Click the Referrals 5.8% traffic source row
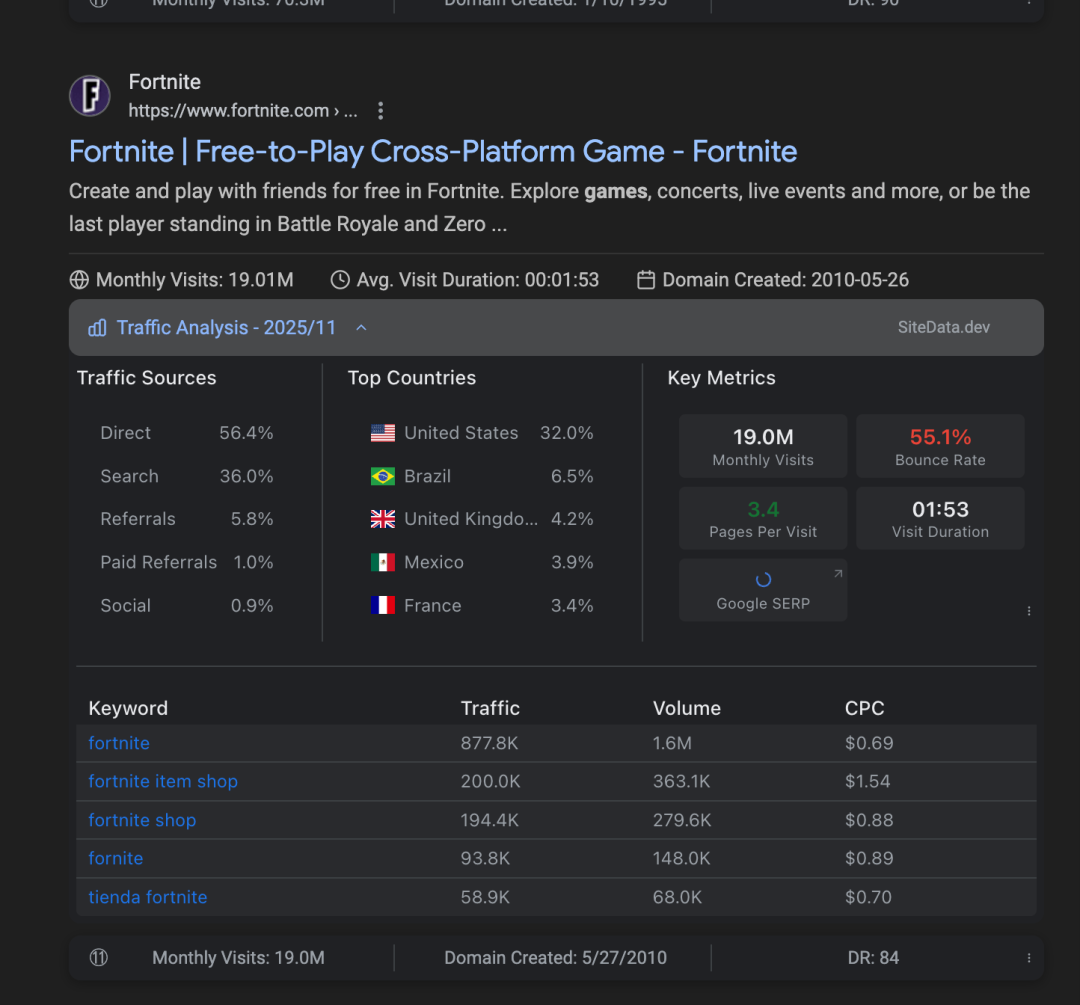The image size is (1080, 1005). point(187,519)
